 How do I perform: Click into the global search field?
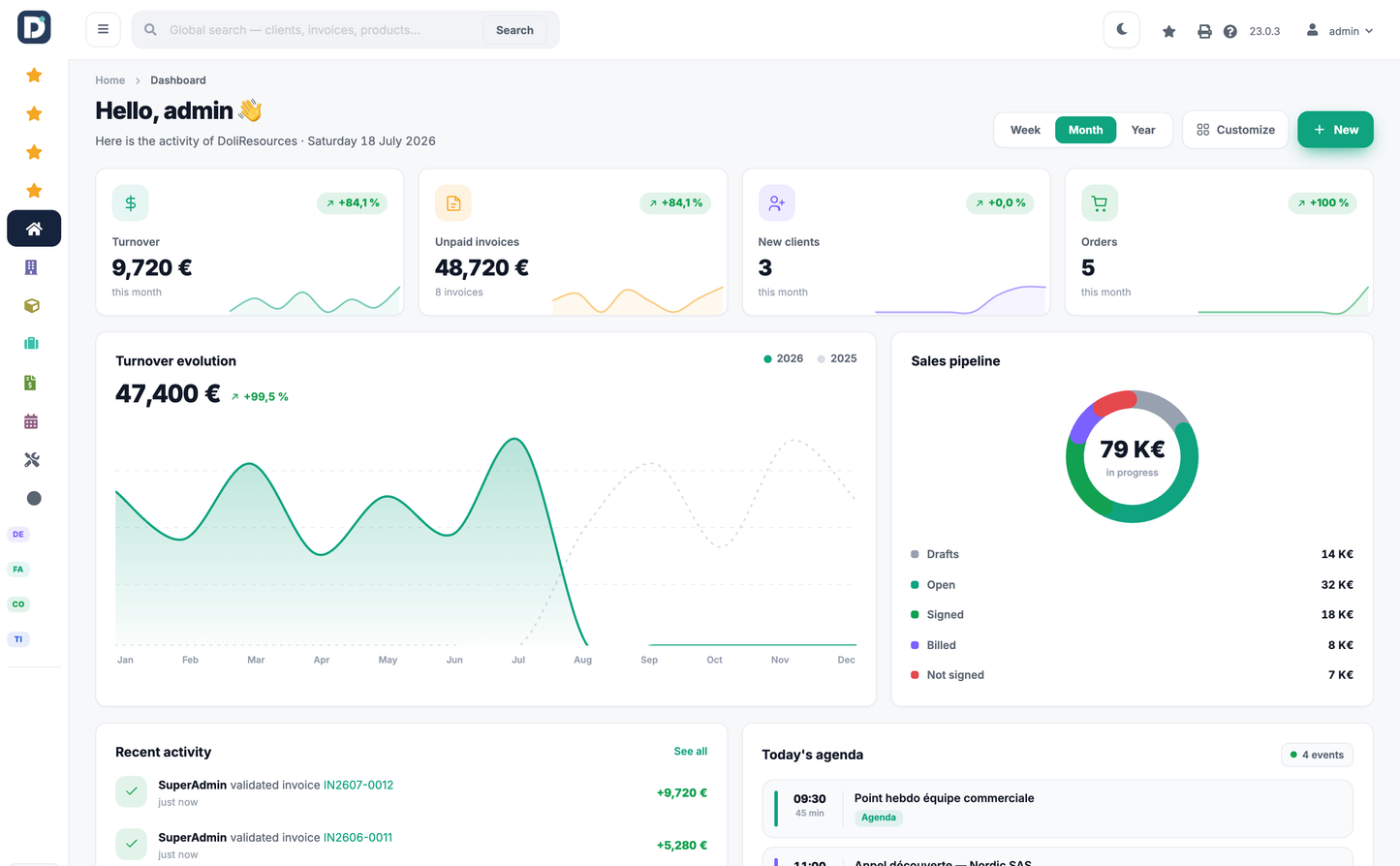[x=324, y=30]
